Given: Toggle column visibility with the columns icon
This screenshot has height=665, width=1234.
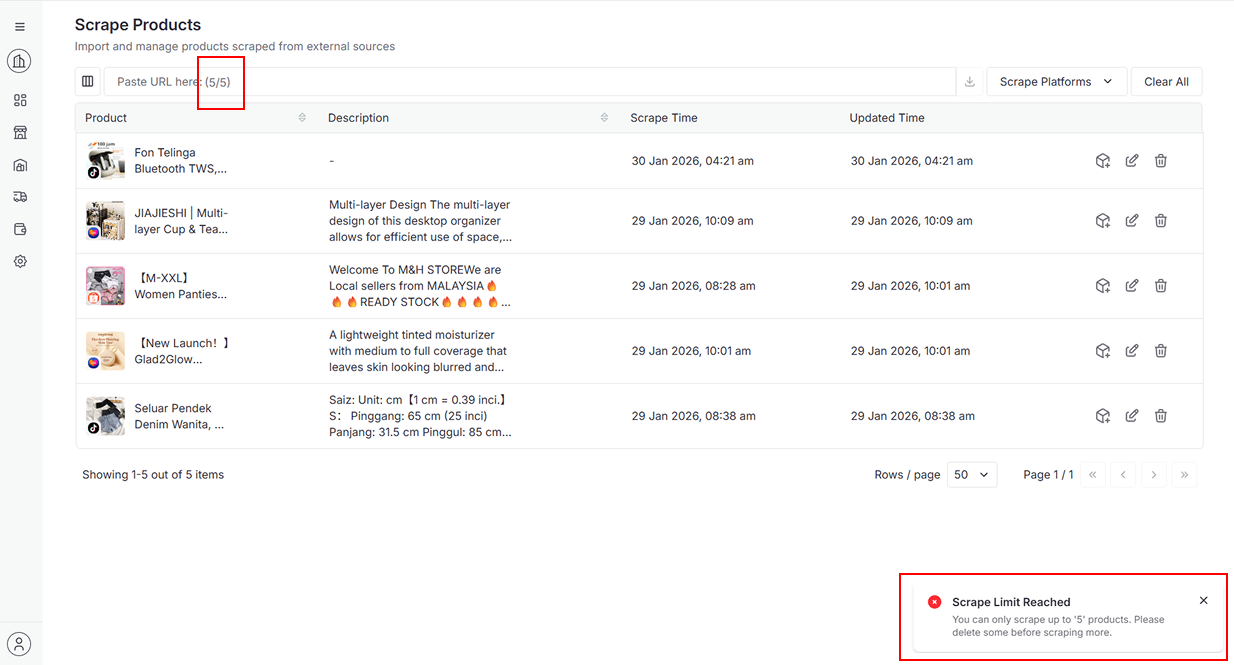Looking at the screenshot, I should pyautogui.click(x=88, y=82).
